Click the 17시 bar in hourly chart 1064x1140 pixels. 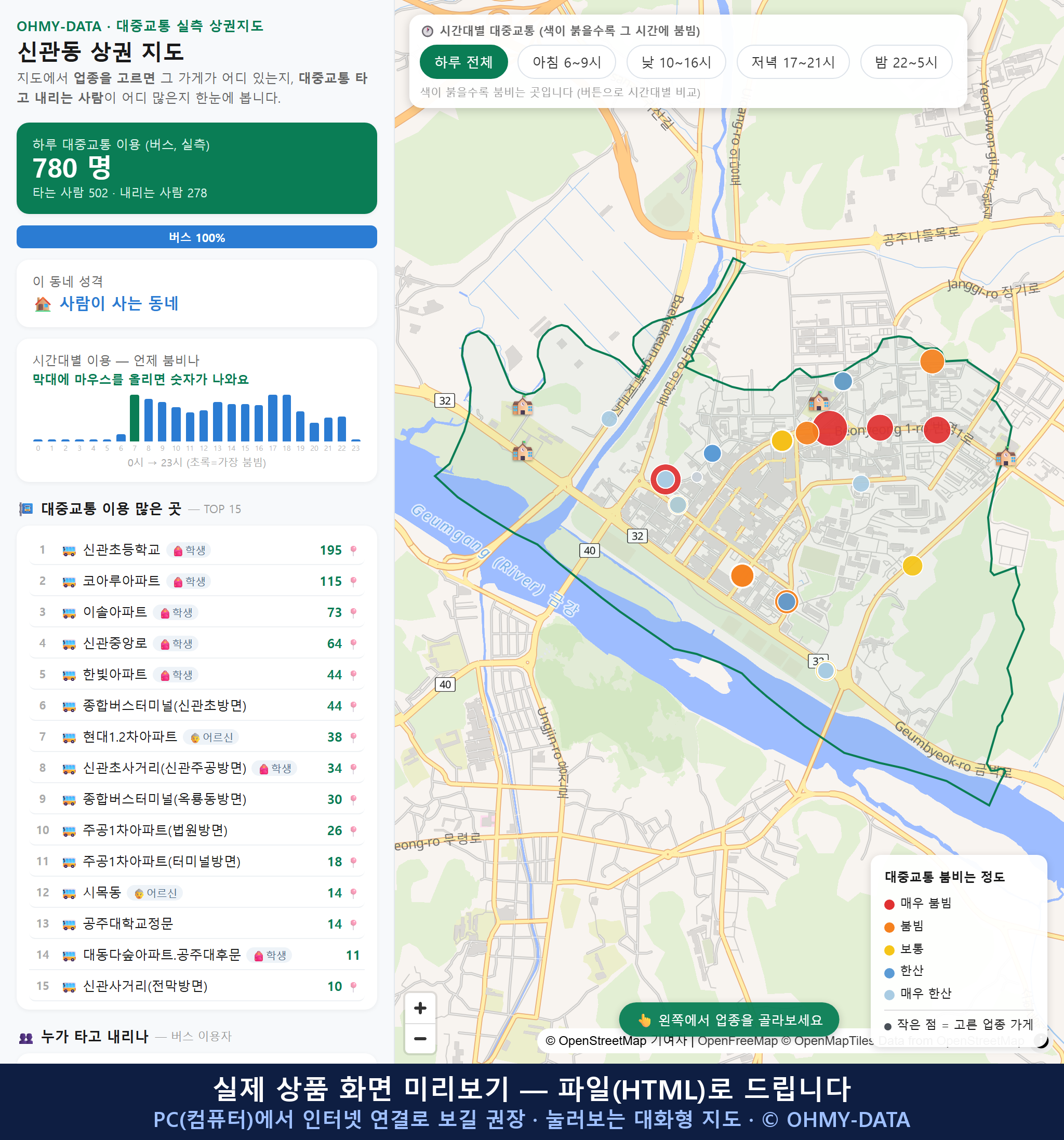pyautogui.click(x=273, y=418)
